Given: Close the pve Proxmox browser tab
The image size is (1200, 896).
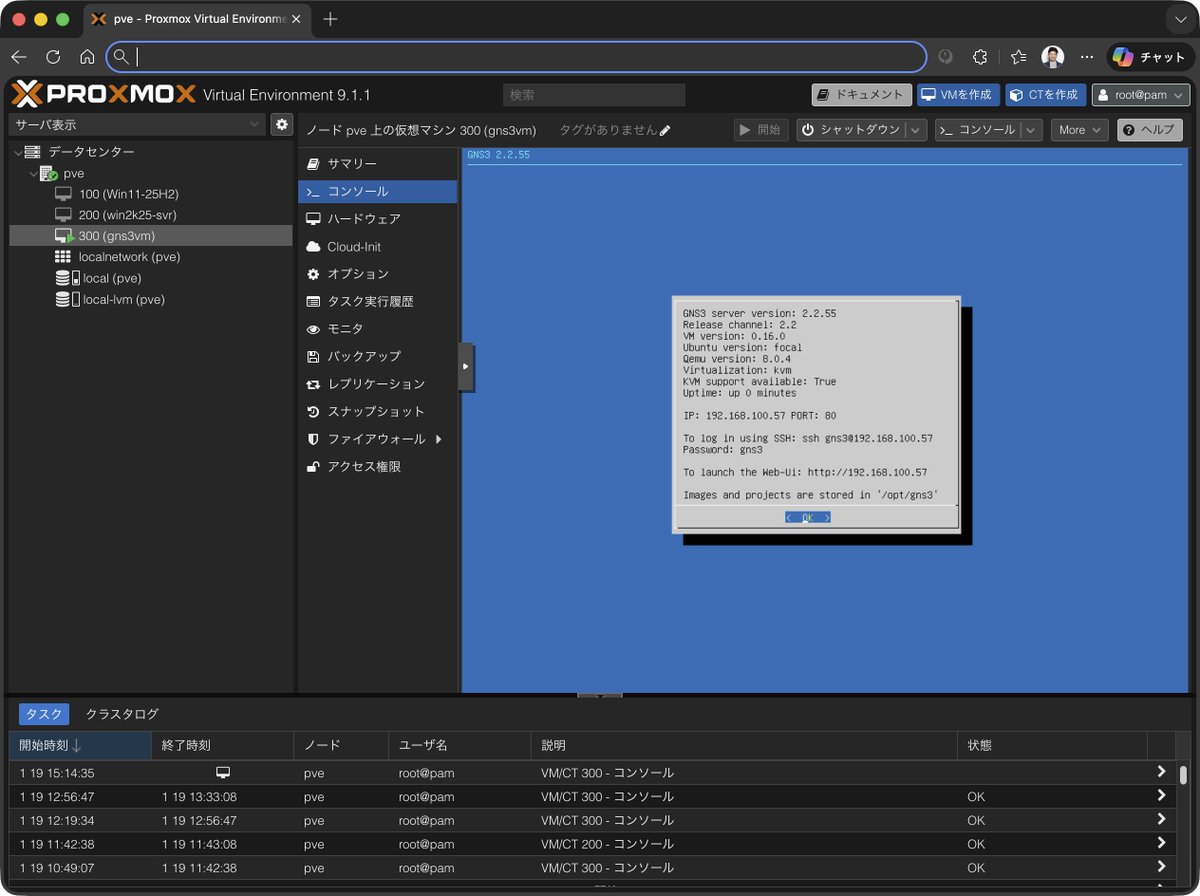Looking at the screenshot, I should pyautogui.click(x=296, y=19).
